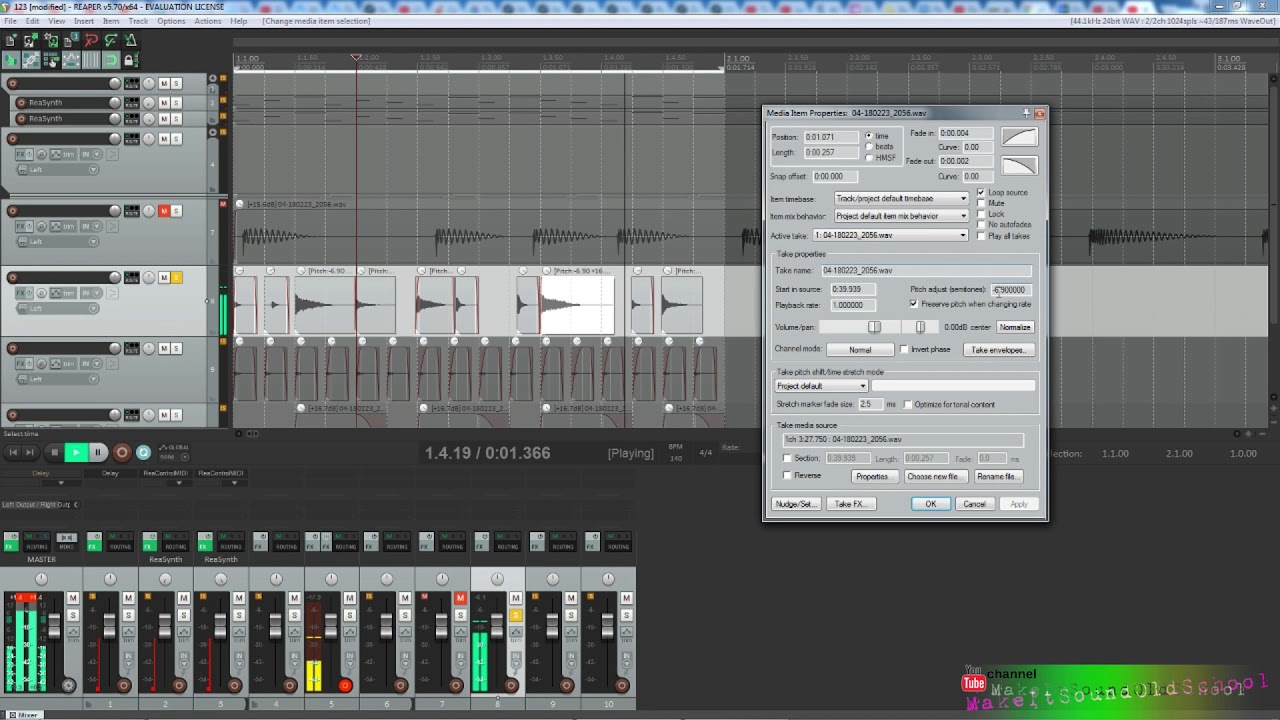Click the Take envelopes button

click(x=999, y=350)
